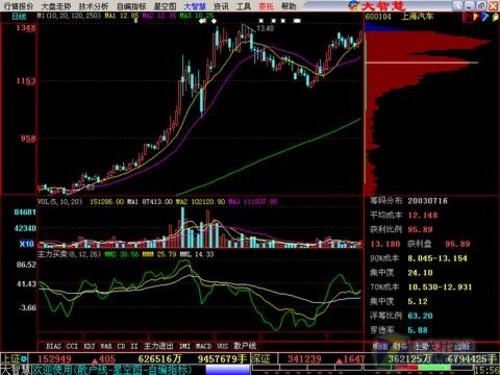
Task: Select the 主力进出 indicator tab
Action: (159, 346)
